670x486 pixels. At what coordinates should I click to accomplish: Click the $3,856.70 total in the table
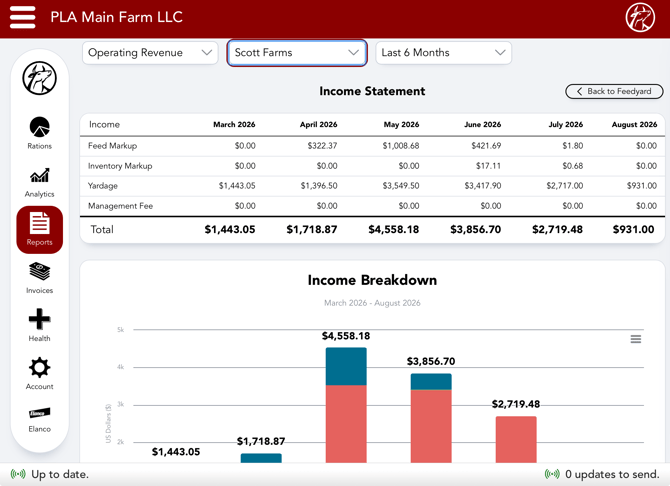pos(476,230)
